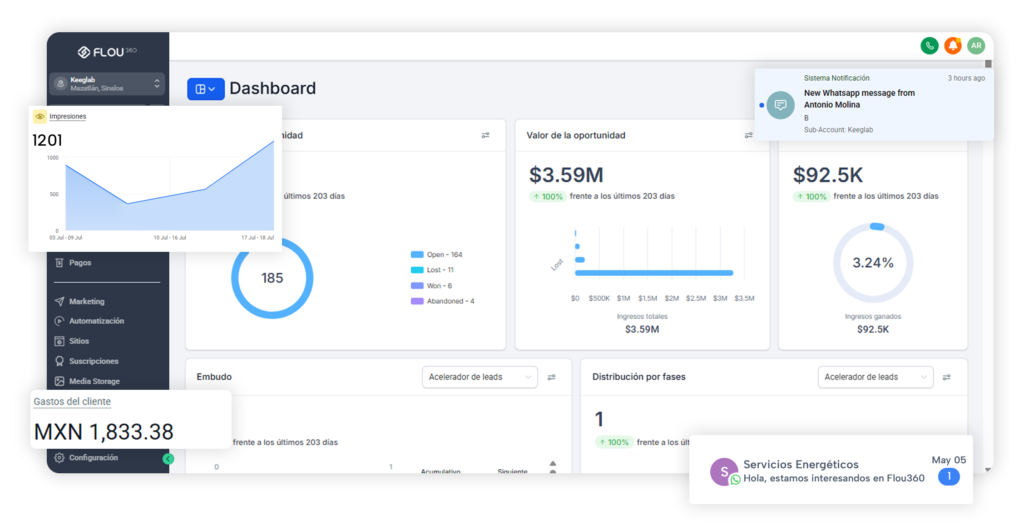Screen dimensions: 1024x530
Task: Open the blue dashboard layout dropdown
Action: [205, 89]
